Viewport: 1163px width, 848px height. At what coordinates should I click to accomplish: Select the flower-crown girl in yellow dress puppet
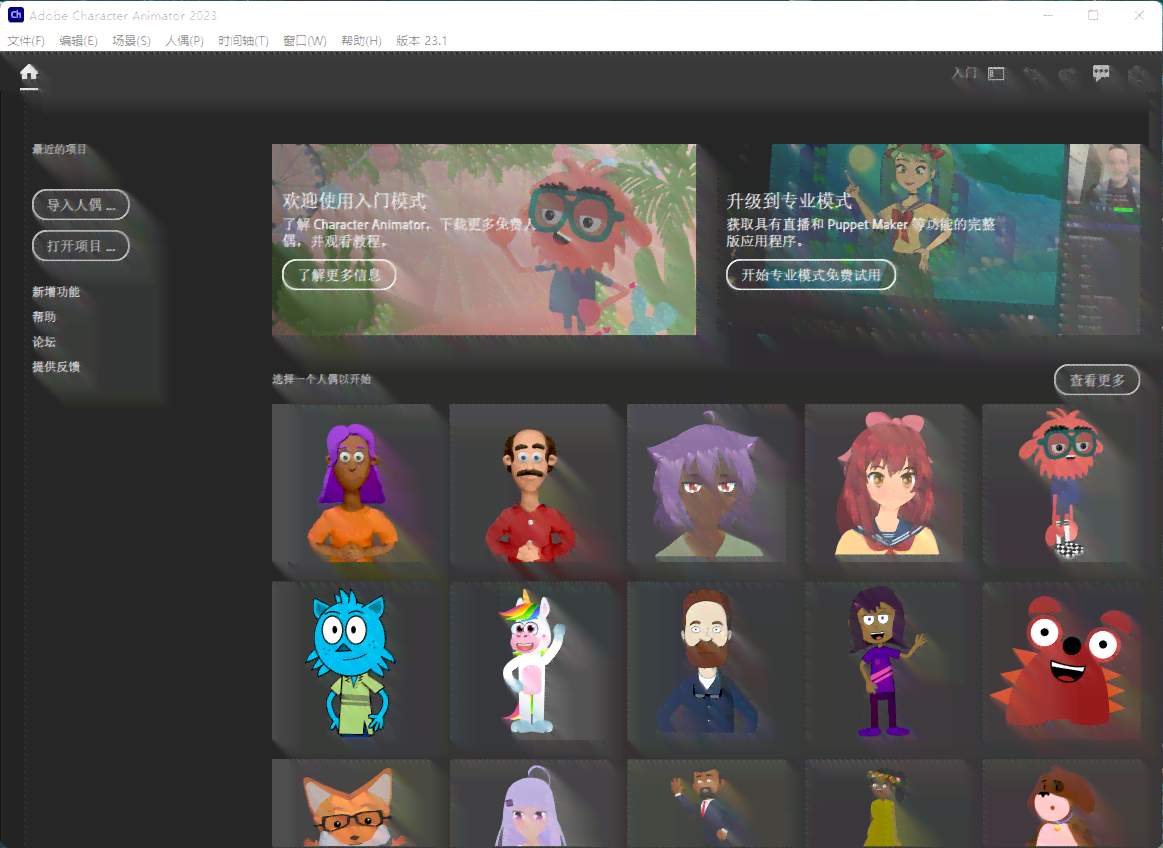tap(884, 803)
